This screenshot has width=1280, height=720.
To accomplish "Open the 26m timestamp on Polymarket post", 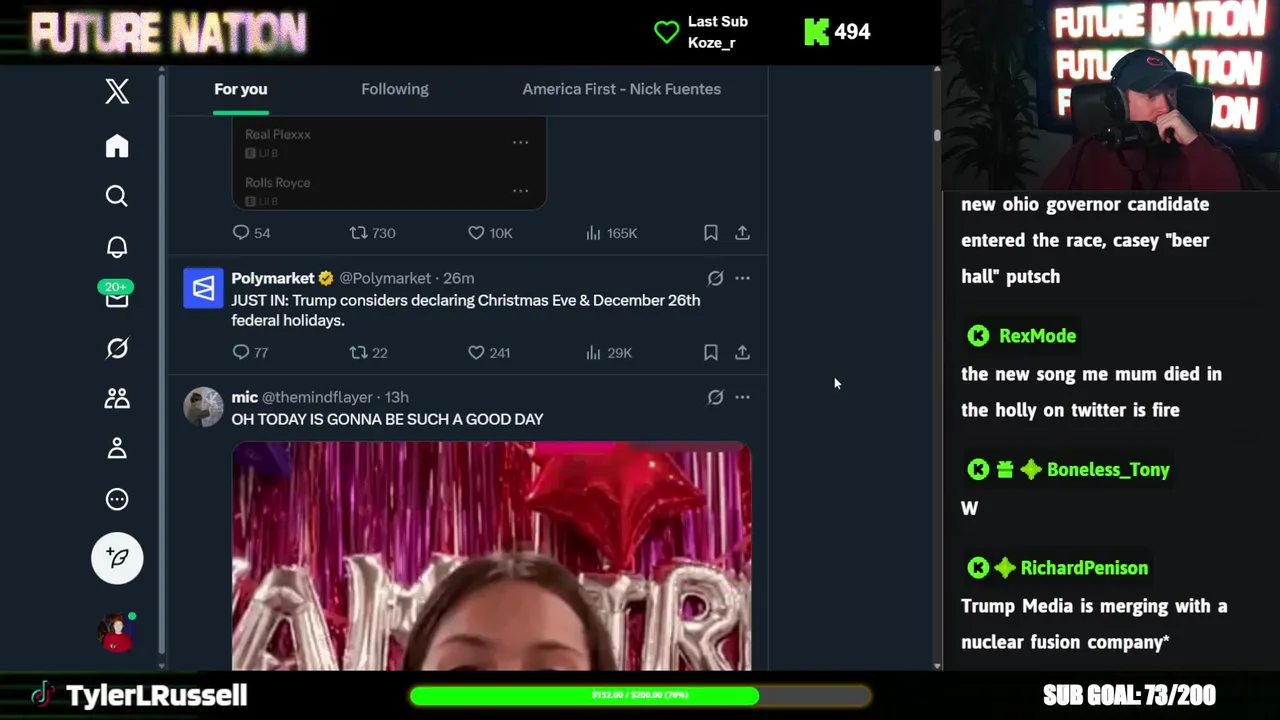I will point(459,278).
